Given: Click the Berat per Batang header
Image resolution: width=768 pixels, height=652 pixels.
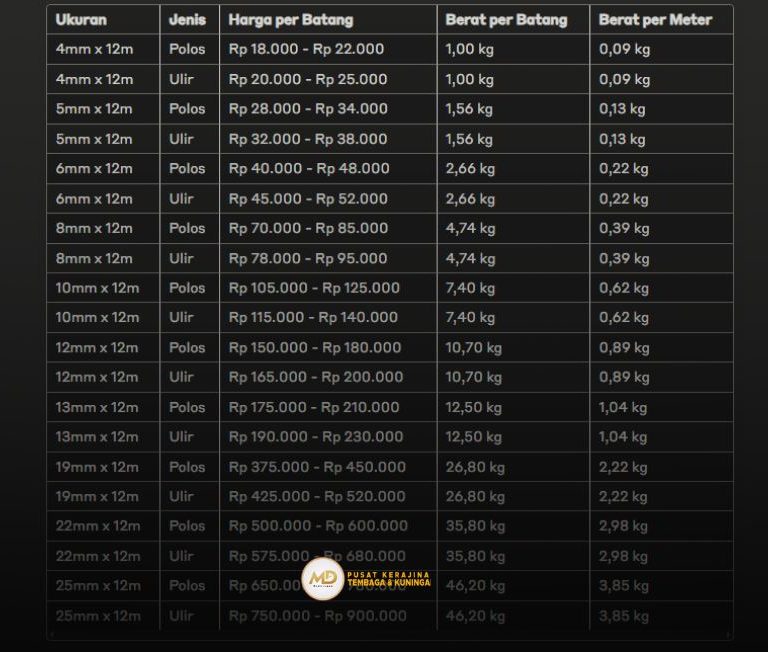Looking at the screenshot, I should [506, 20].
